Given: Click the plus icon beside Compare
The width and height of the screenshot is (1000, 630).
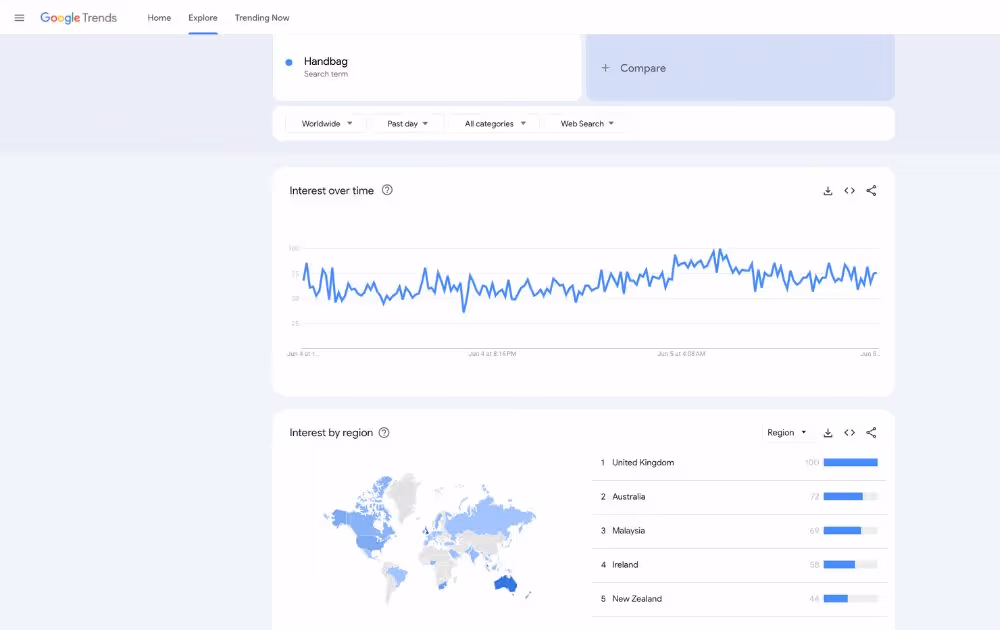Looking at the screenshot, I should click(605, 68).
